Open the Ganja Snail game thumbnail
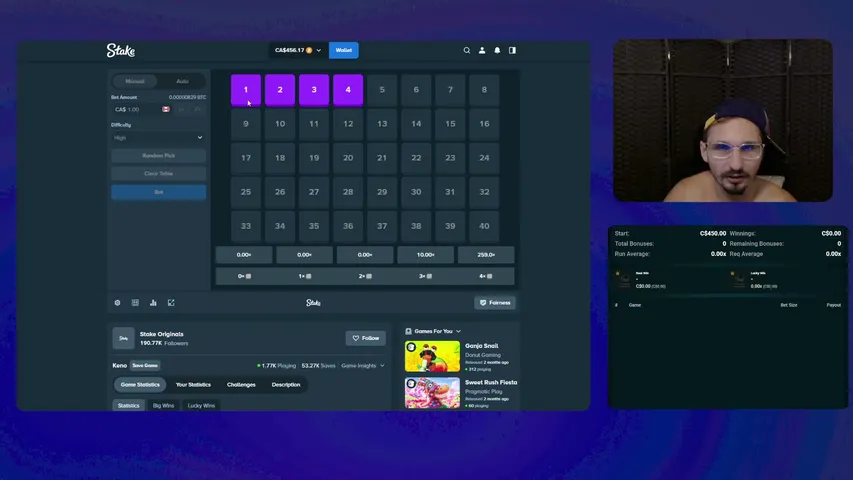Viewport: 853px width, 480px height. click(x=432, y=356)
